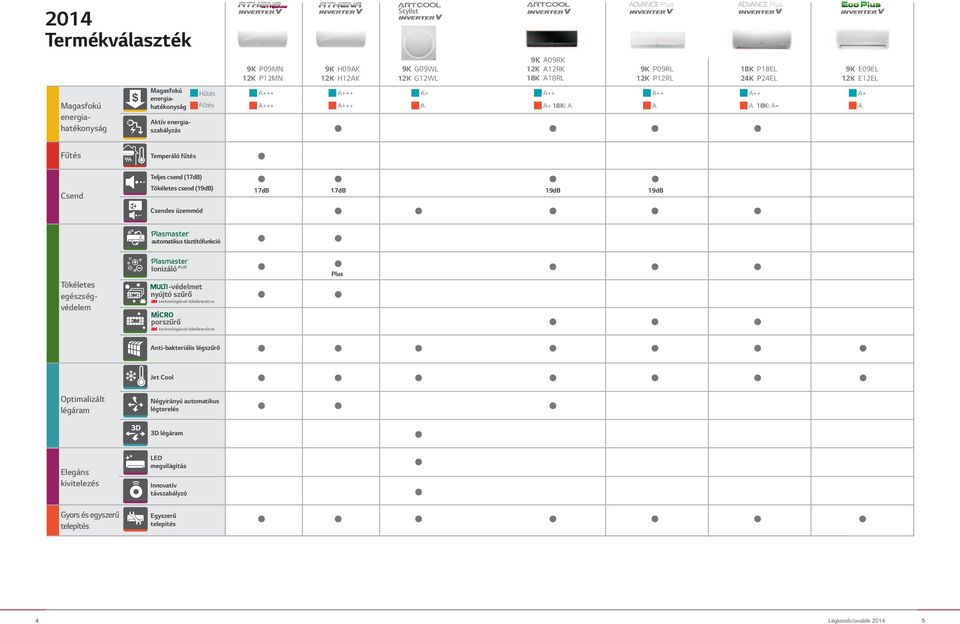Click the Tökéletes egészségvédelem category label
The height and width of the screenshot is (624, 960).
(78, 296)
